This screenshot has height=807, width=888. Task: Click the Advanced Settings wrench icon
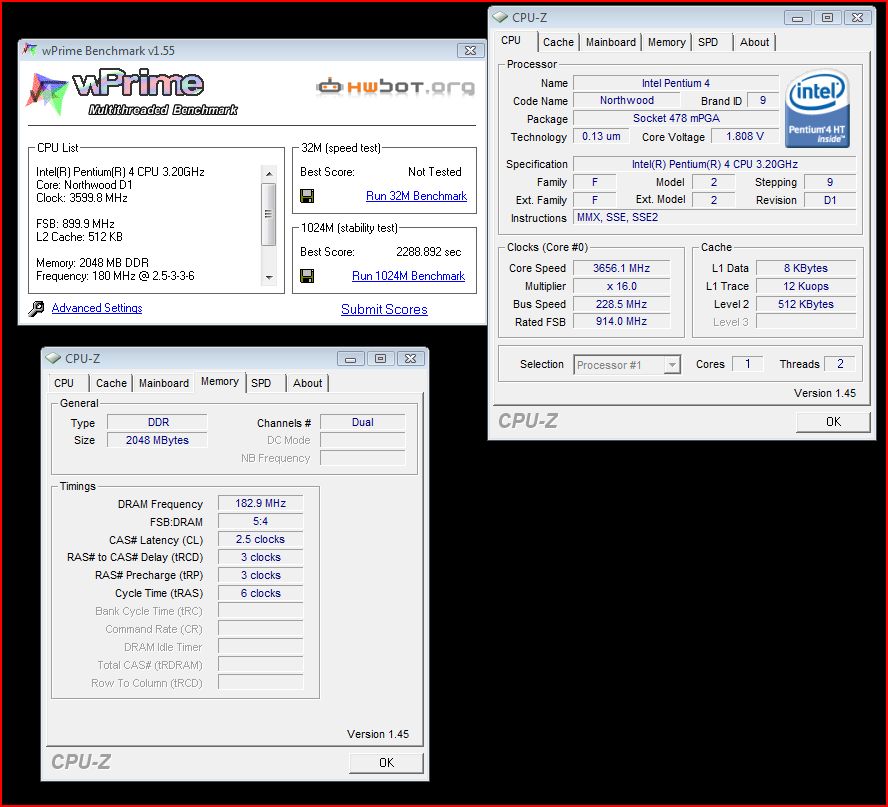click(x=36, y=309)
